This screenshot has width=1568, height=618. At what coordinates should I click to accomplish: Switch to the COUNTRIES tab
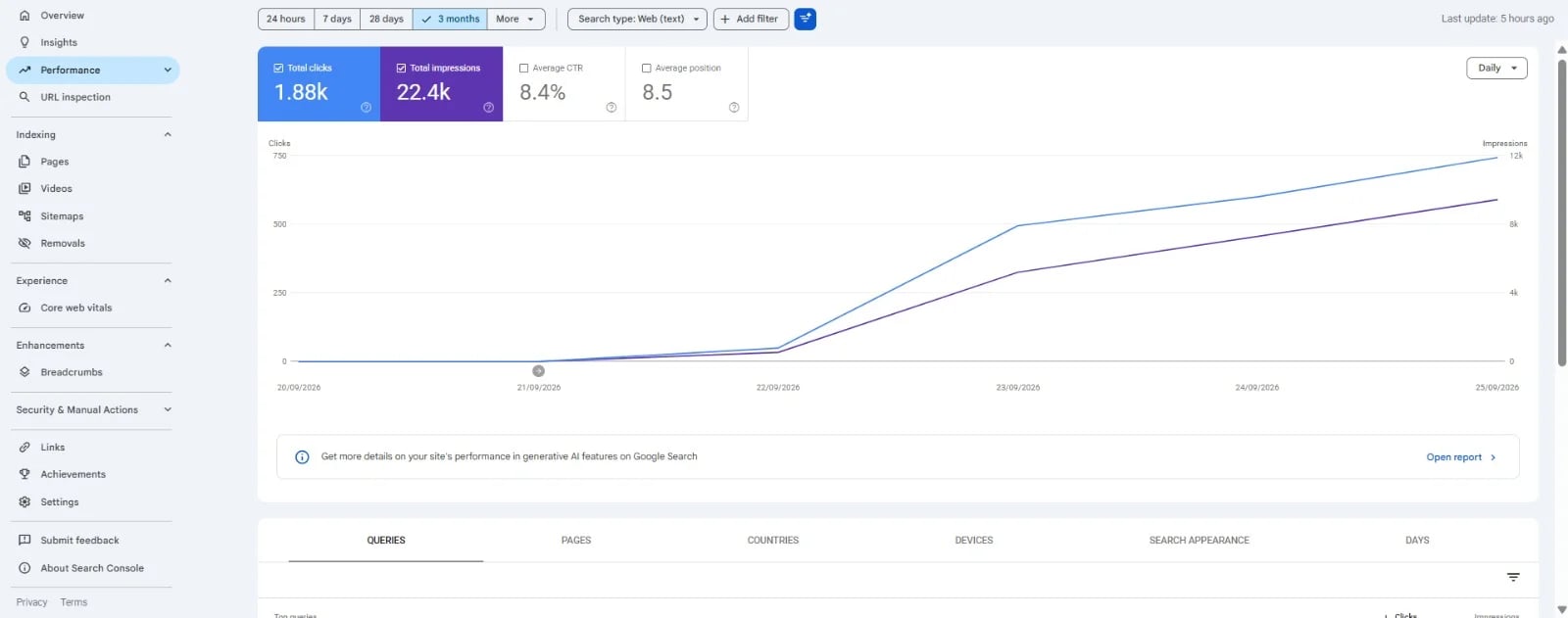coord(773,541)
